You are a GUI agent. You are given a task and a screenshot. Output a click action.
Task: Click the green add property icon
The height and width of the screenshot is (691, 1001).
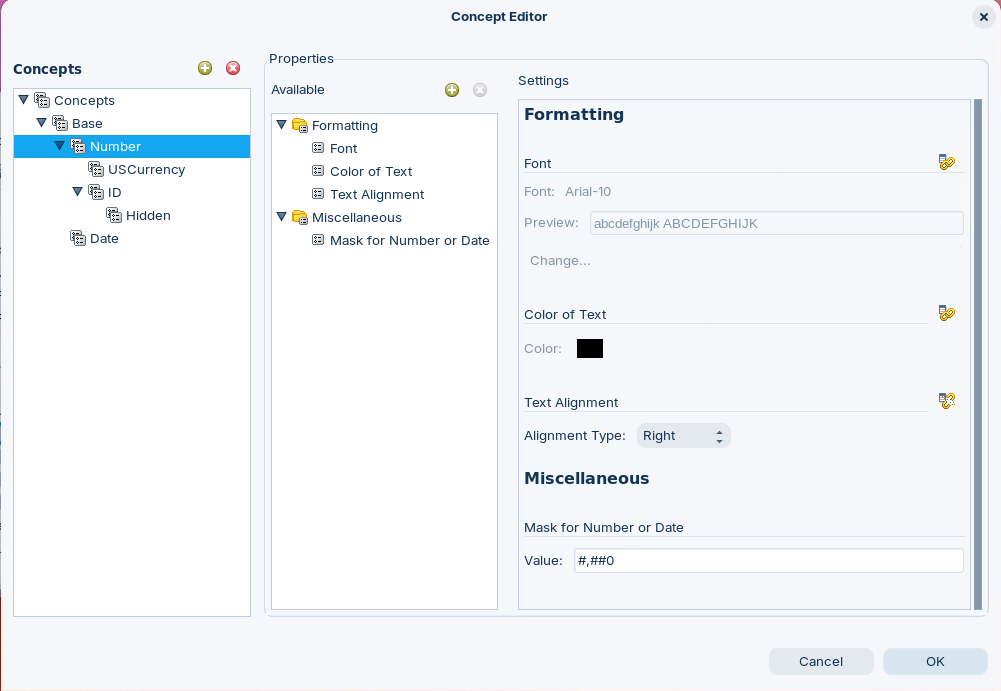[x=452, y=90]
